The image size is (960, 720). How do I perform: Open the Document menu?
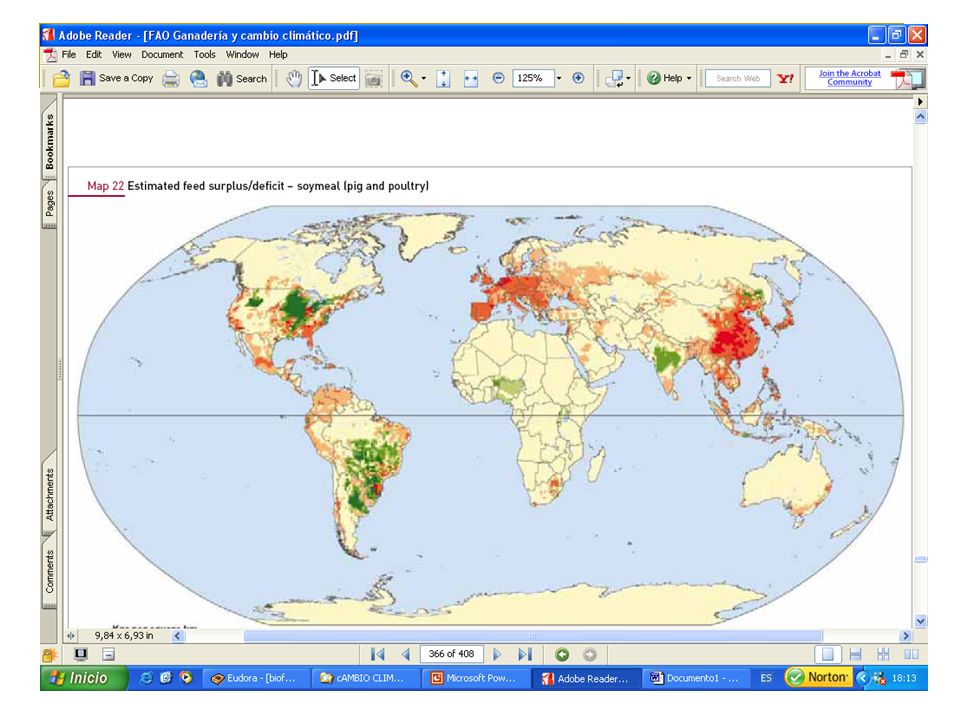(x=162, y=54)
